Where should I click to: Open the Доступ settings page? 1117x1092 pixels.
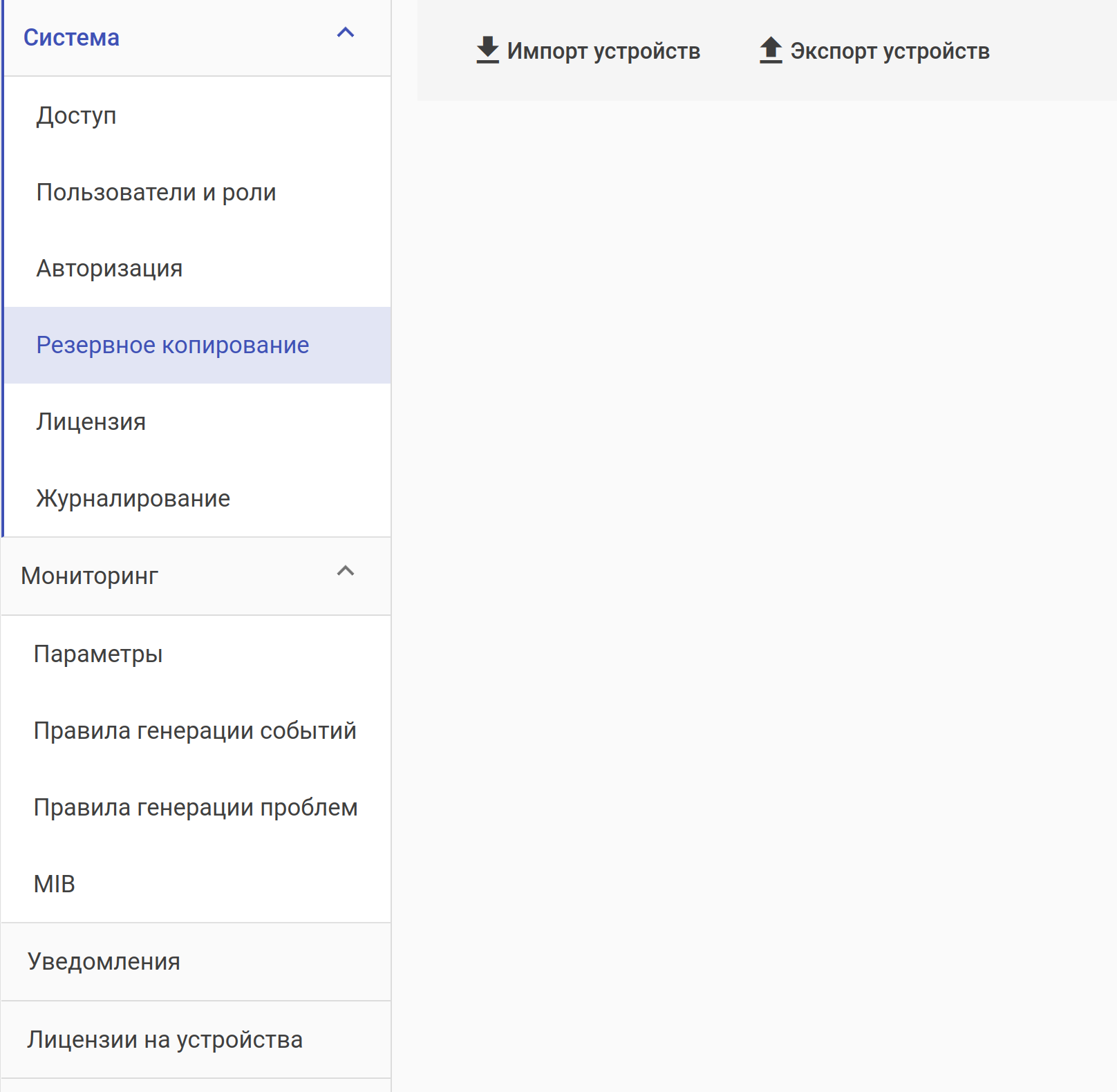tap(76, 115)
